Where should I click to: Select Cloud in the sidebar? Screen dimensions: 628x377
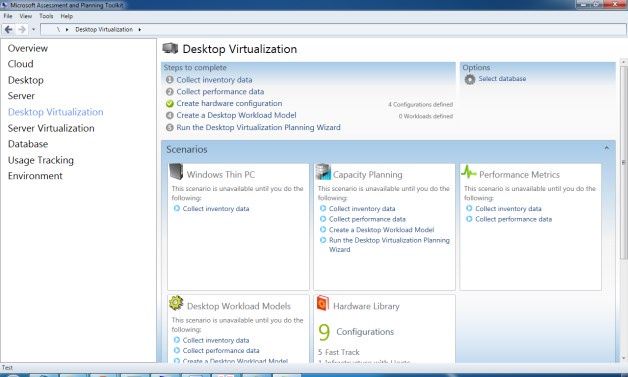tap(20, 64)
